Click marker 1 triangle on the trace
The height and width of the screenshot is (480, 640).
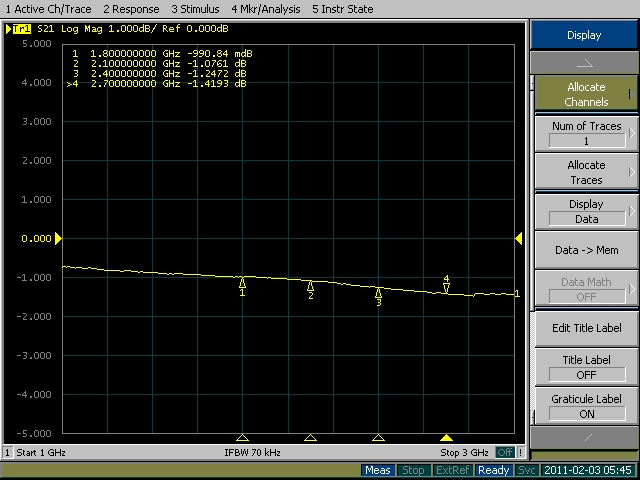tap(242, 282)
